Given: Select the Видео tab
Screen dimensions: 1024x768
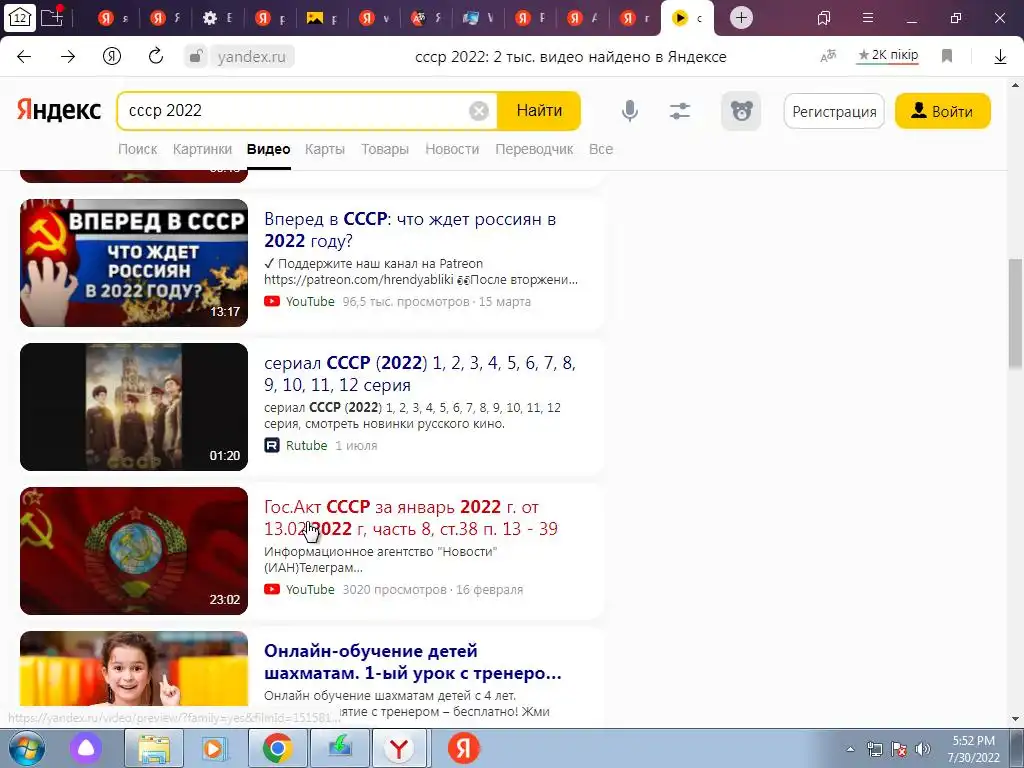Looking at the screenshot, I should point(268,149).
